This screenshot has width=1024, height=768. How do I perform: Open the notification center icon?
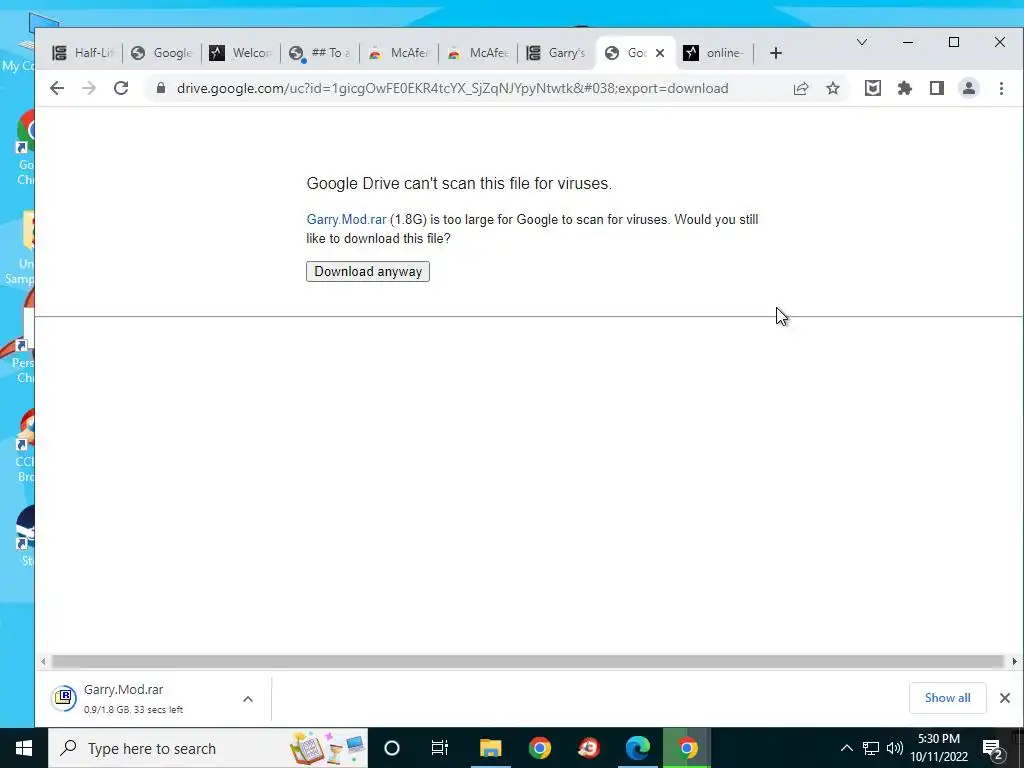point(993,748)
